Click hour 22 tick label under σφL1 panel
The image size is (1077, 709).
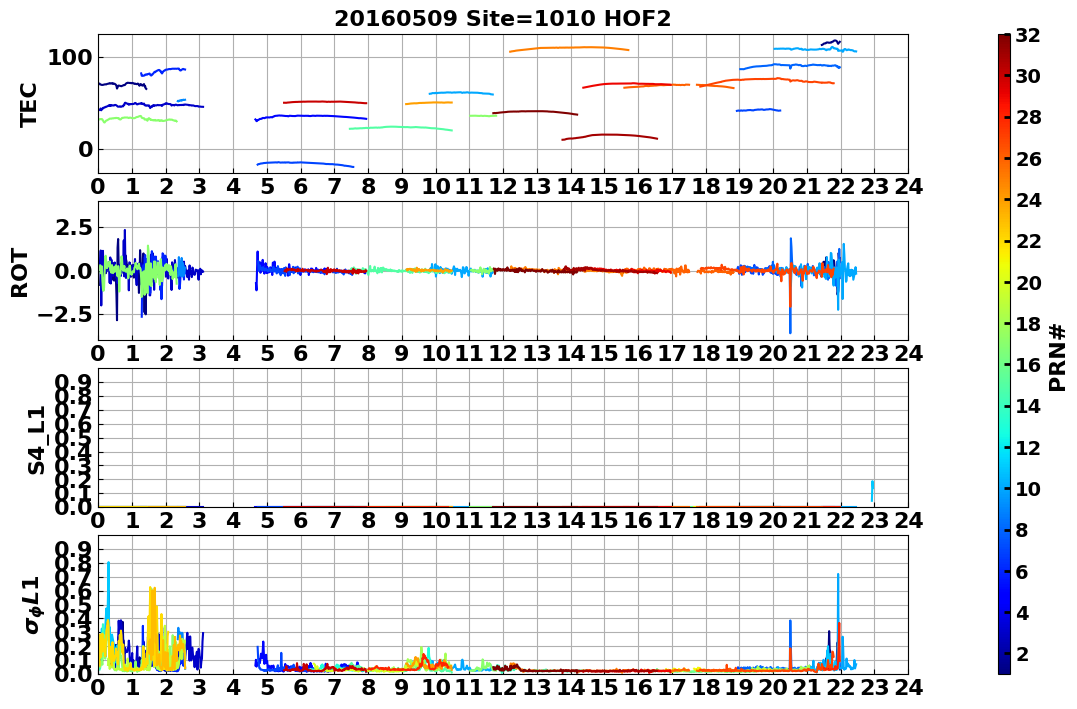[841, 687]
